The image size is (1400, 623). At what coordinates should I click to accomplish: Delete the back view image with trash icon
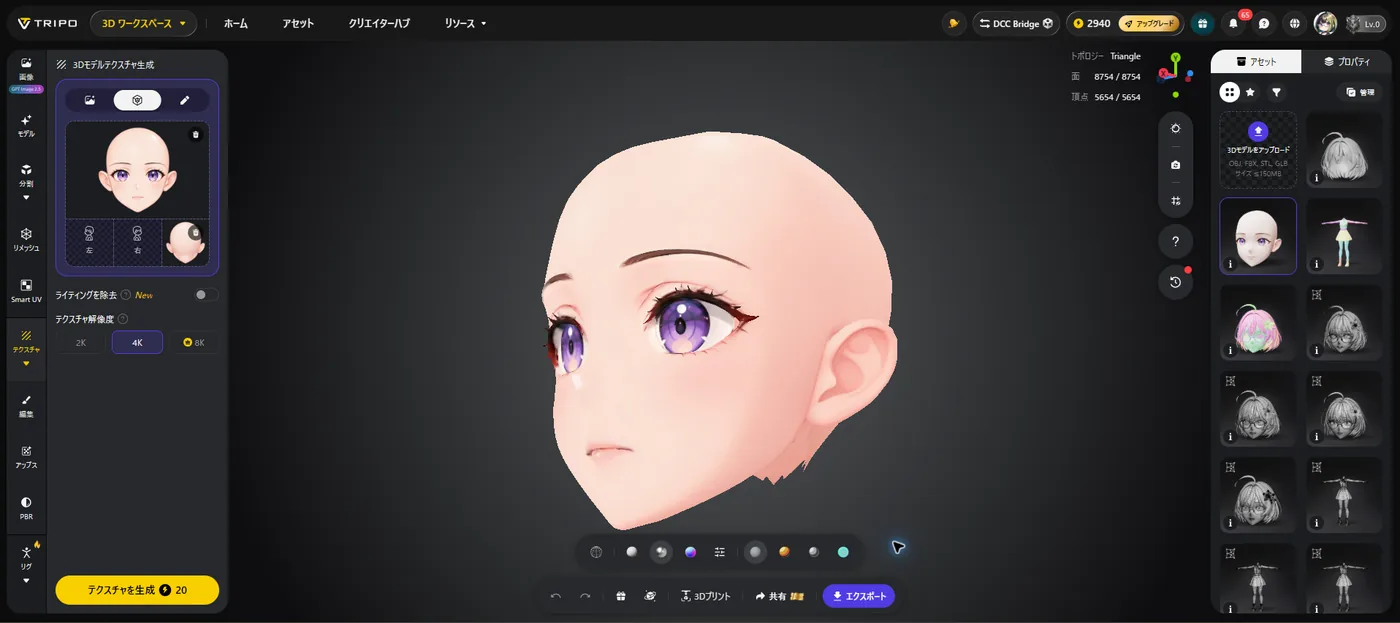point(195,232)
